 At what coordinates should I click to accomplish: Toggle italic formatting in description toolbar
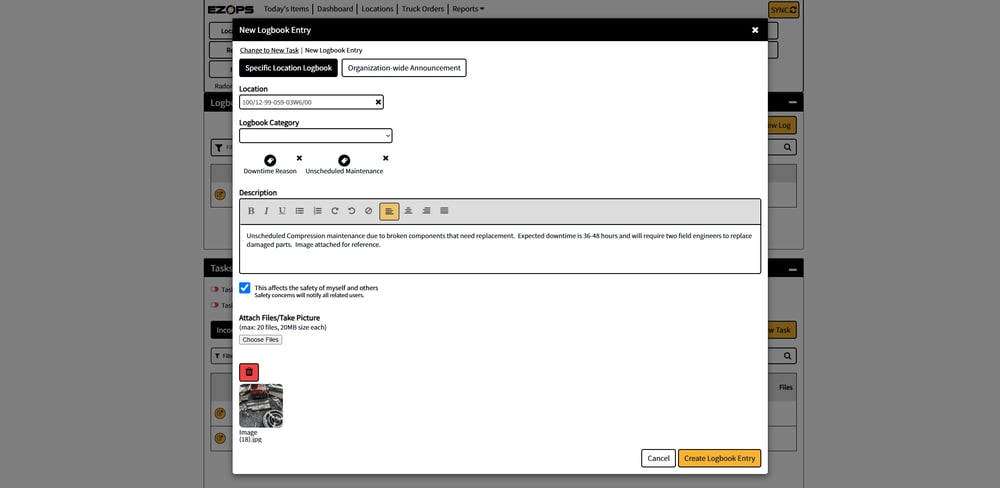click(x=267, y=211)
